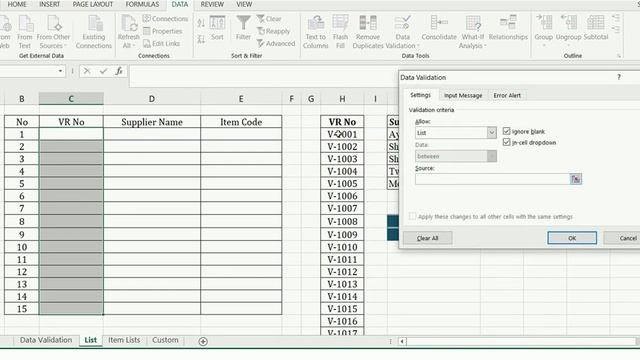Toggle the In-cell dropdown checkbox
This screenshot has width=640, height=360.
tap(507, 142)
